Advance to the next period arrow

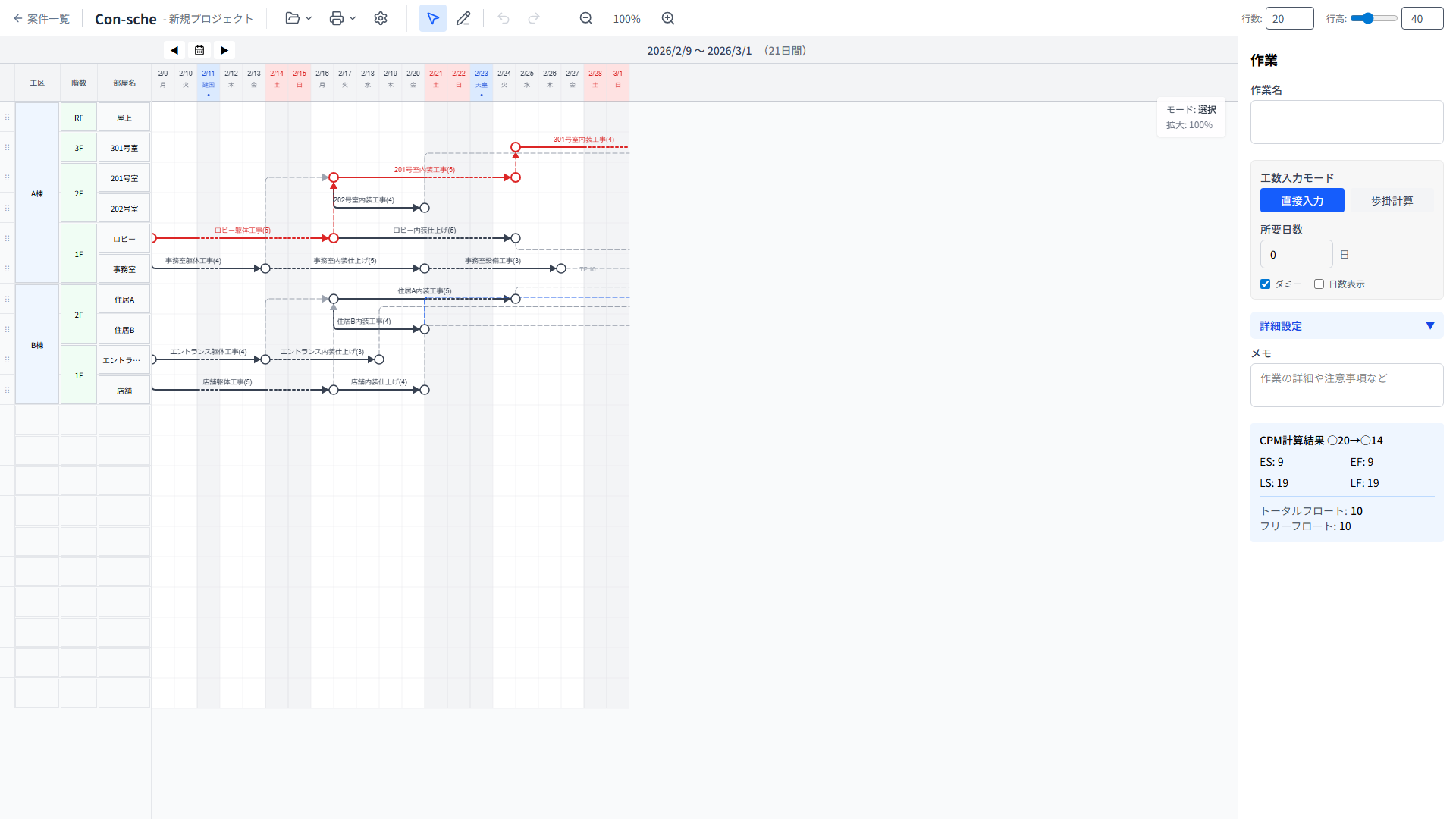(x=224, y=50)
